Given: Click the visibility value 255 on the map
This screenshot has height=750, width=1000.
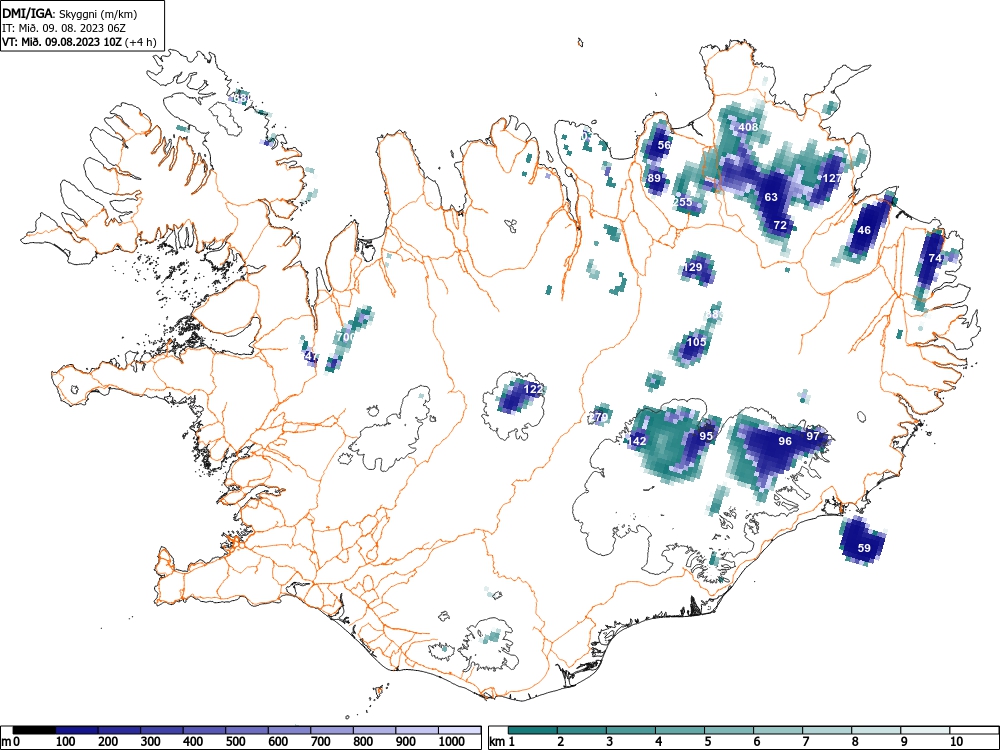Looking at the screenshot, I should pos(682,202).
